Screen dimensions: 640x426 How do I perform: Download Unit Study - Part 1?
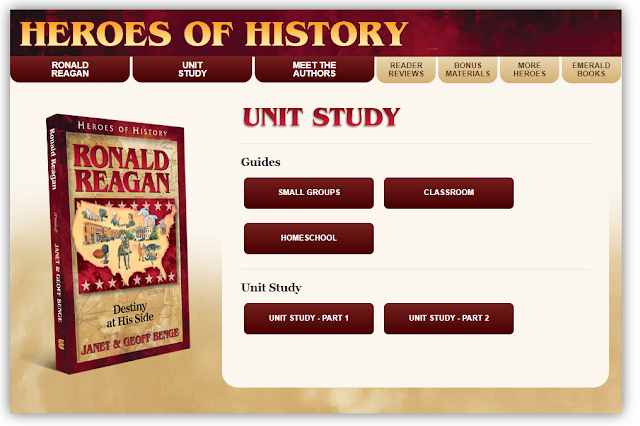click(309, 318)
